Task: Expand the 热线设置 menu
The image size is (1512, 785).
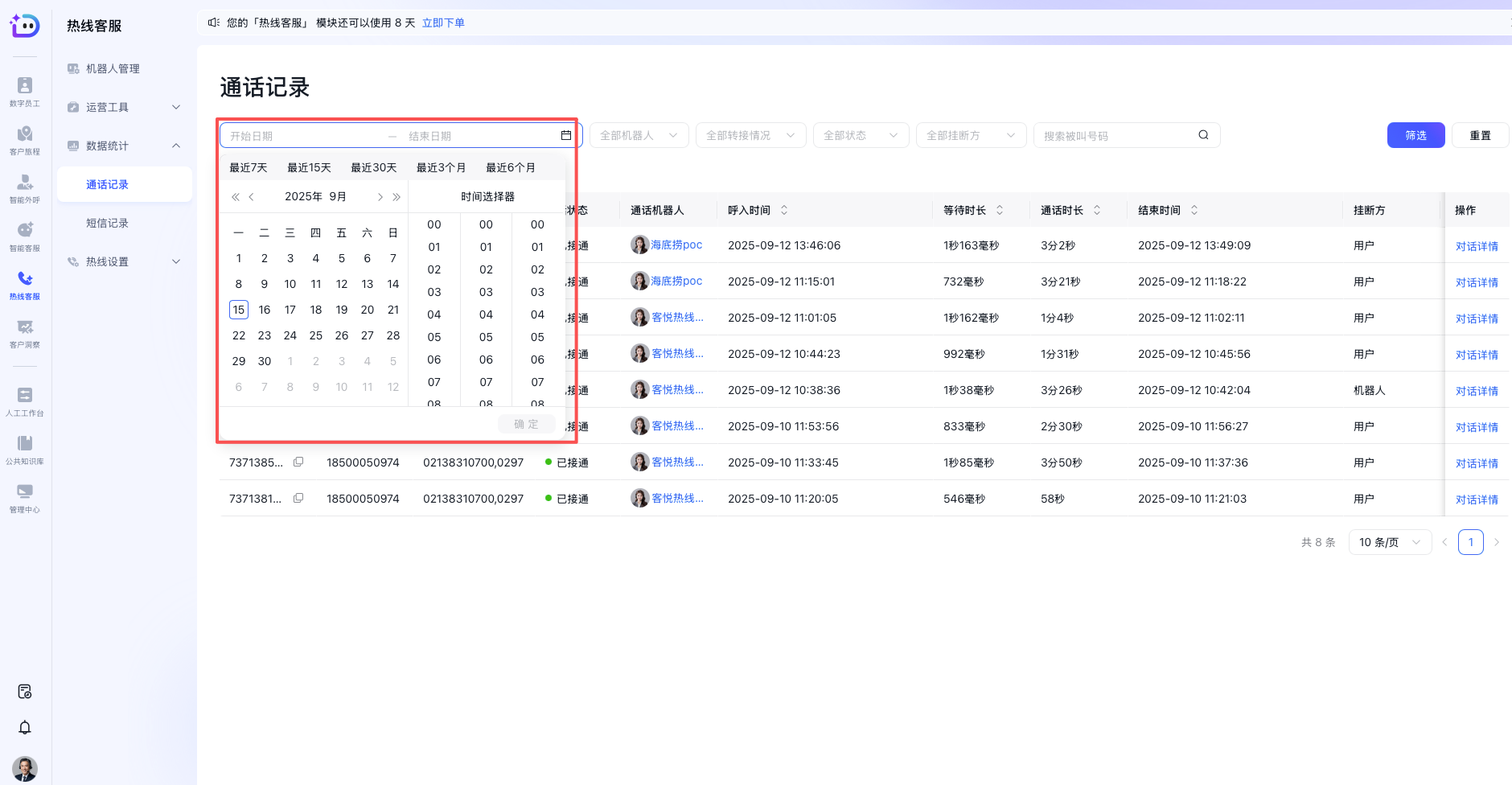Action: pyautogui.click(x=106, y=261)
